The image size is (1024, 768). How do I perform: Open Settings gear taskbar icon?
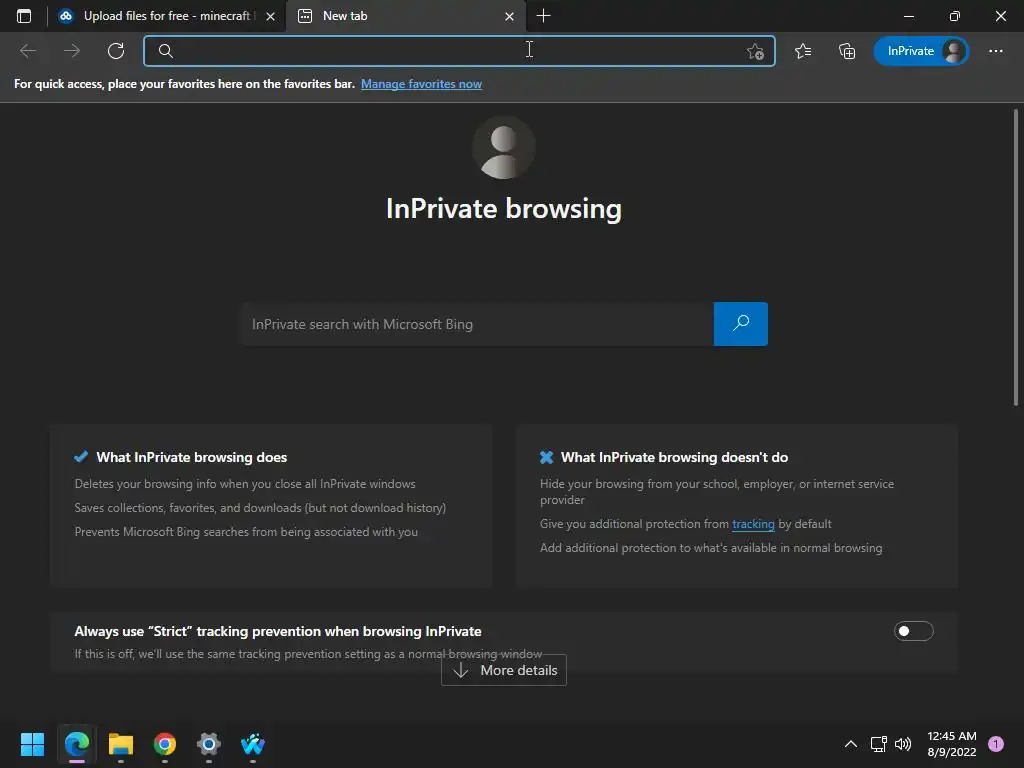tap(208, 744)
